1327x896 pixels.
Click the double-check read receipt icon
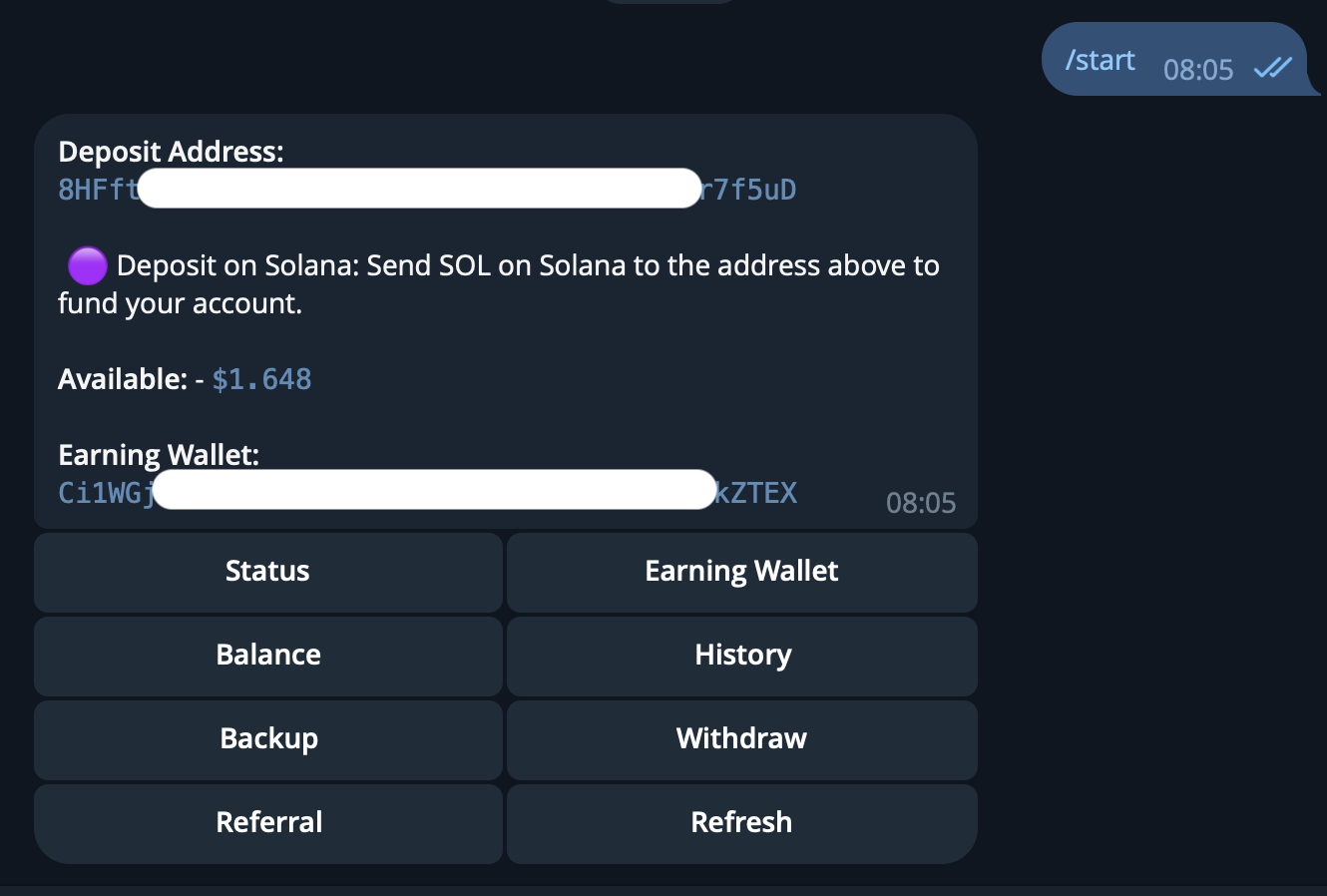click(1272, 68)
